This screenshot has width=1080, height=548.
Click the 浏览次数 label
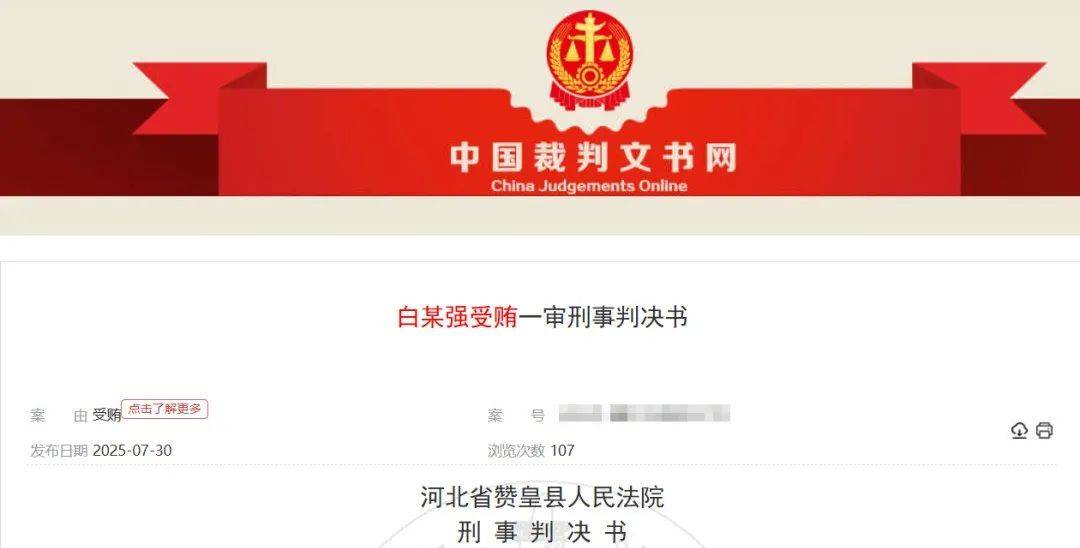coord(517,451)
